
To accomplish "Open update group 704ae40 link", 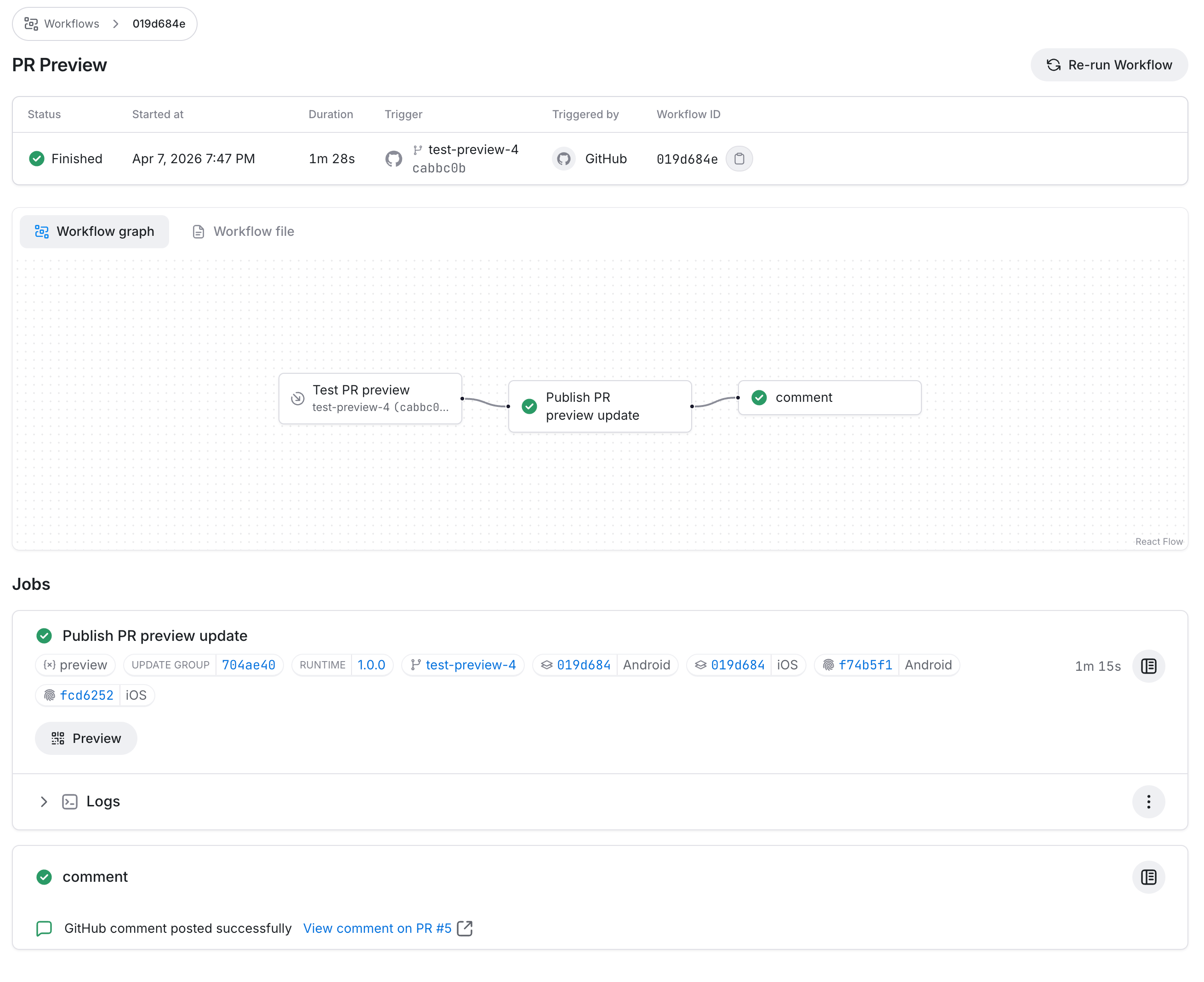I will 248,665.
